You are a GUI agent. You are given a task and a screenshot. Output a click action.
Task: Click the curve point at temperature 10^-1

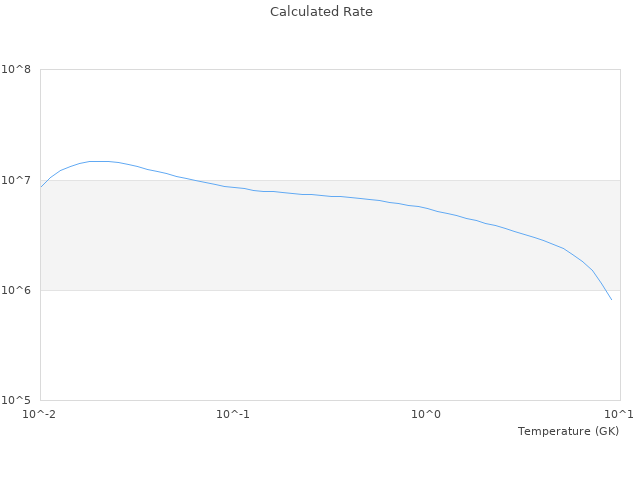pos(233,187)
